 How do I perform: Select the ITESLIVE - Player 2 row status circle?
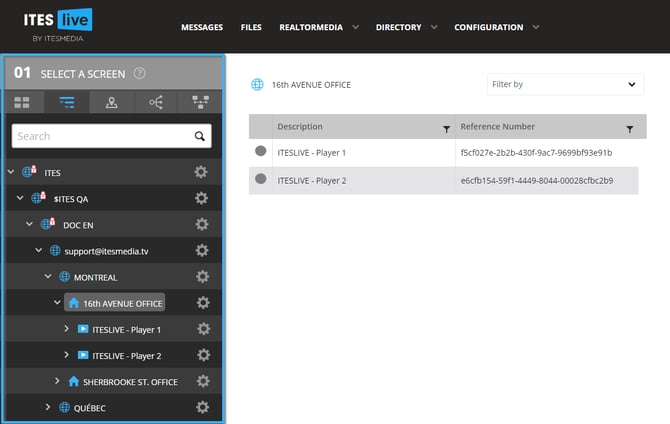click(x=261, y=179)
